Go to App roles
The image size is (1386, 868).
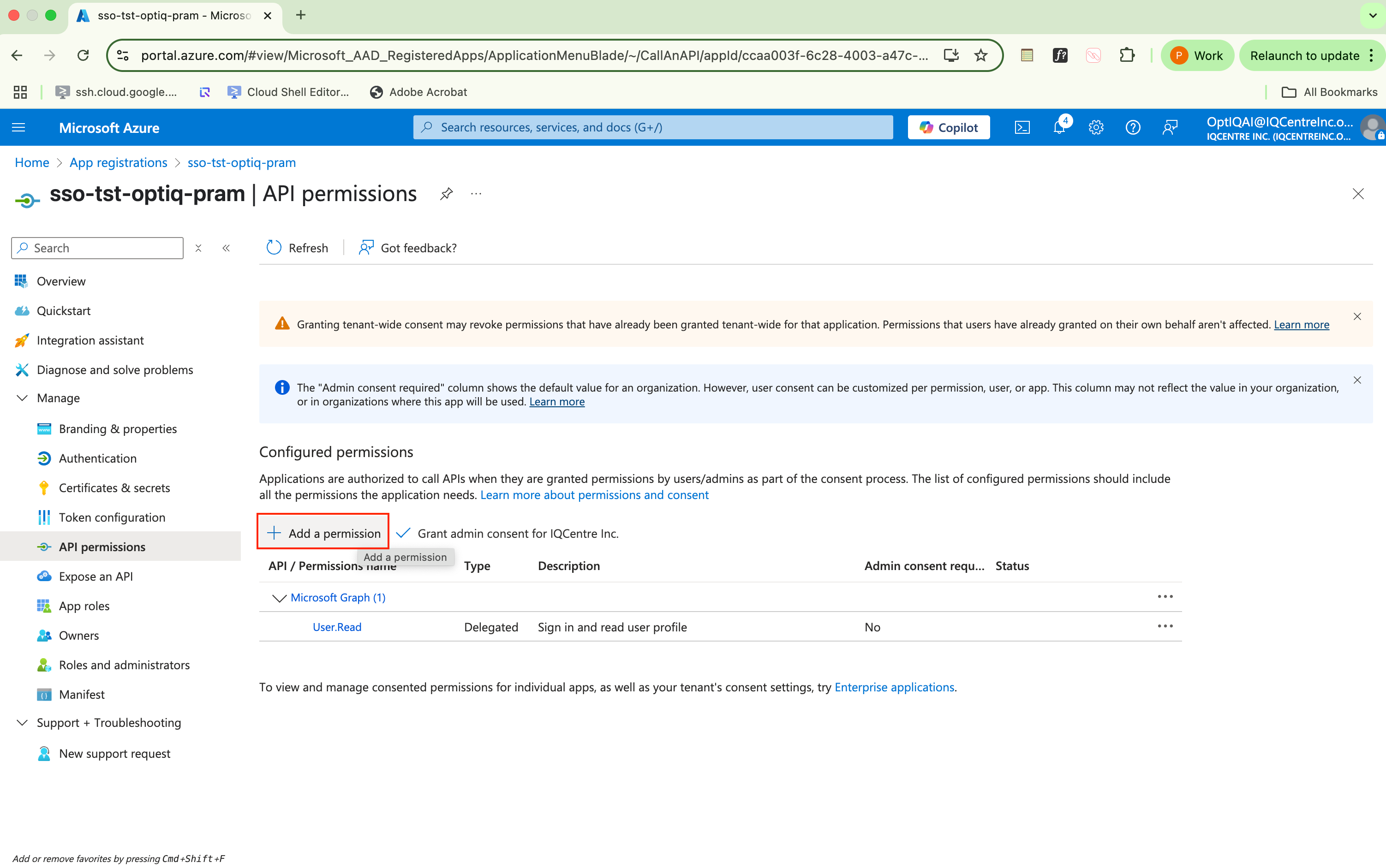pyautogui.click(x=84, y=606)
